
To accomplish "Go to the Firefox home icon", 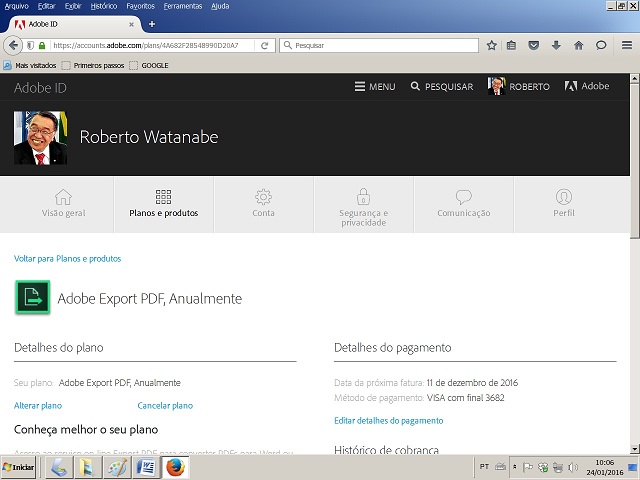I will point(578,45).
